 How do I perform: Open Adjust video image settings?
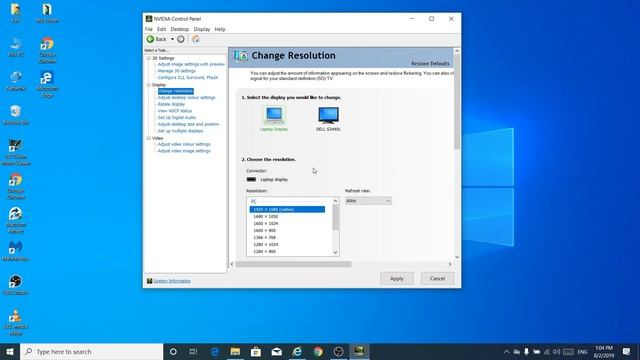[x=184, y=151]
